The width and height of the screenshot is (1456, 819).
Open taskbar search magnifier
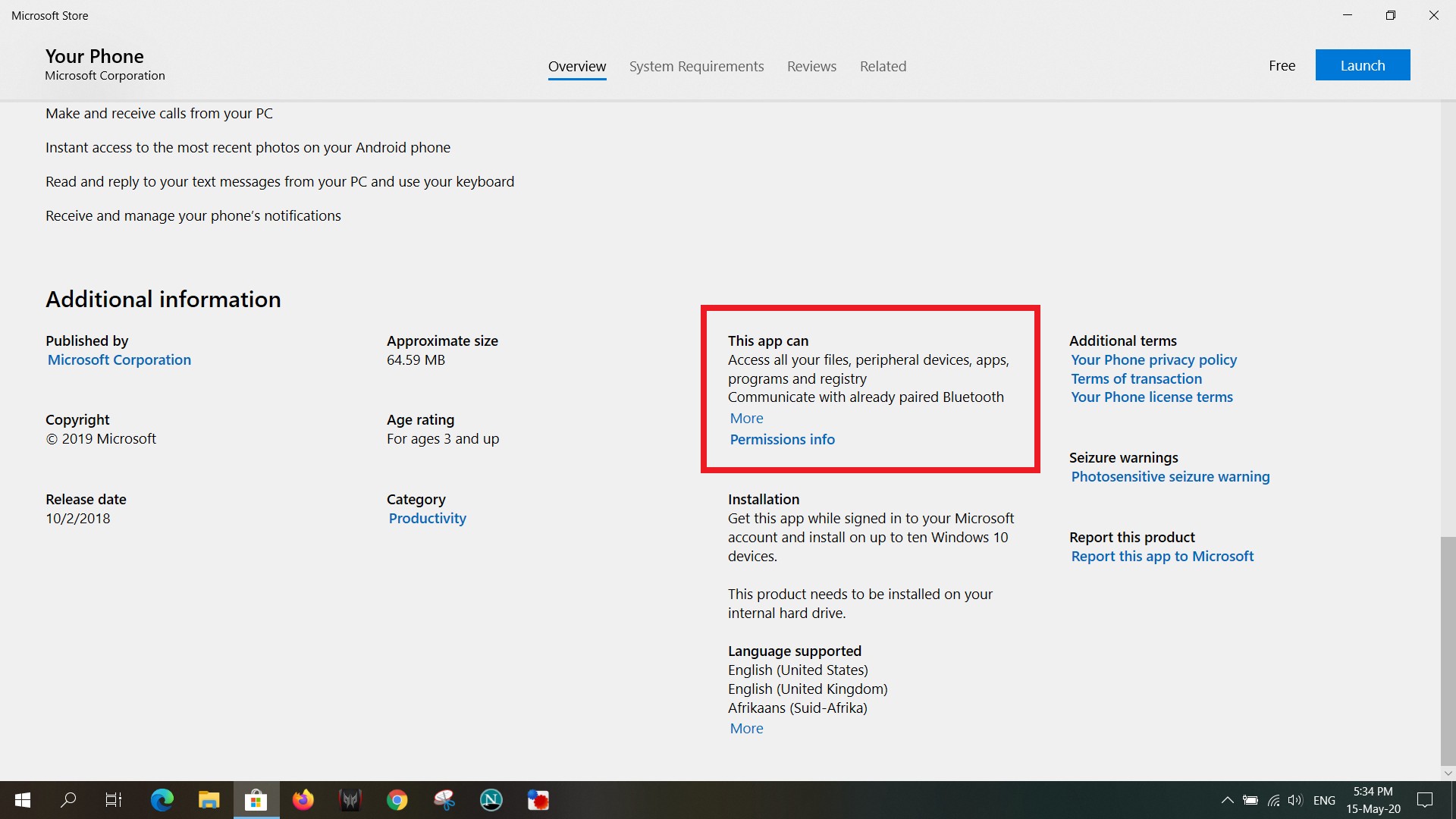click(68, 800)
